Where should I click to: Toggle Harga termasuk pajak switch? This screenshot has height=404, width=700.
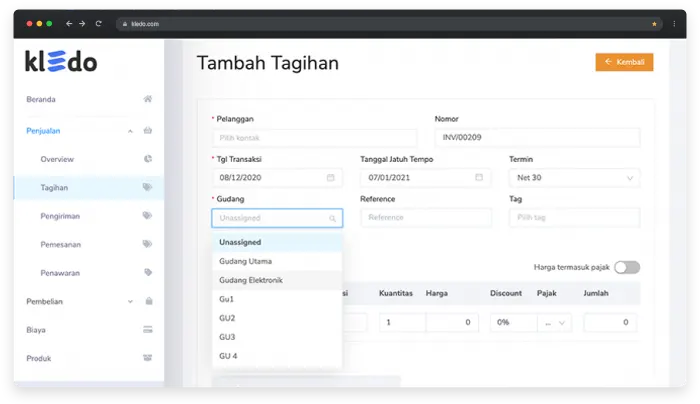[x=627, y=267]
